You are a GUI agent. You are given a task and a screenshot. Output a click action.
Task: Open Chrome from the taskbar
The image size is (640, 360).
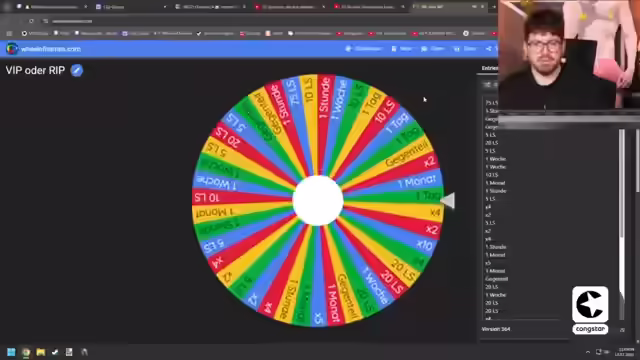pyautogui.click(x=26, y=352)
